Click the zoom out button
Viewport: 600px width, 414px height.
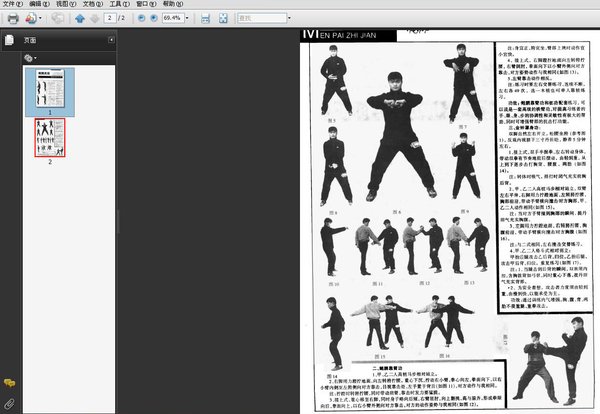click(x=139, y=18)
